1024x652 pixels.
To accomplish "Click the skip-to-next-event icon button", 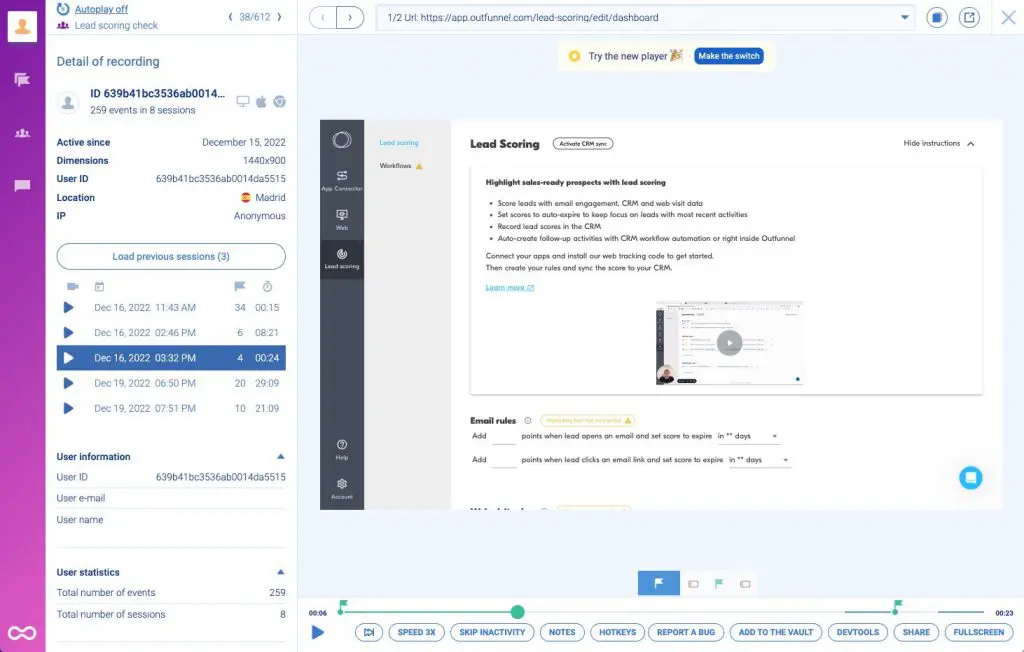I will click(368, 632).
